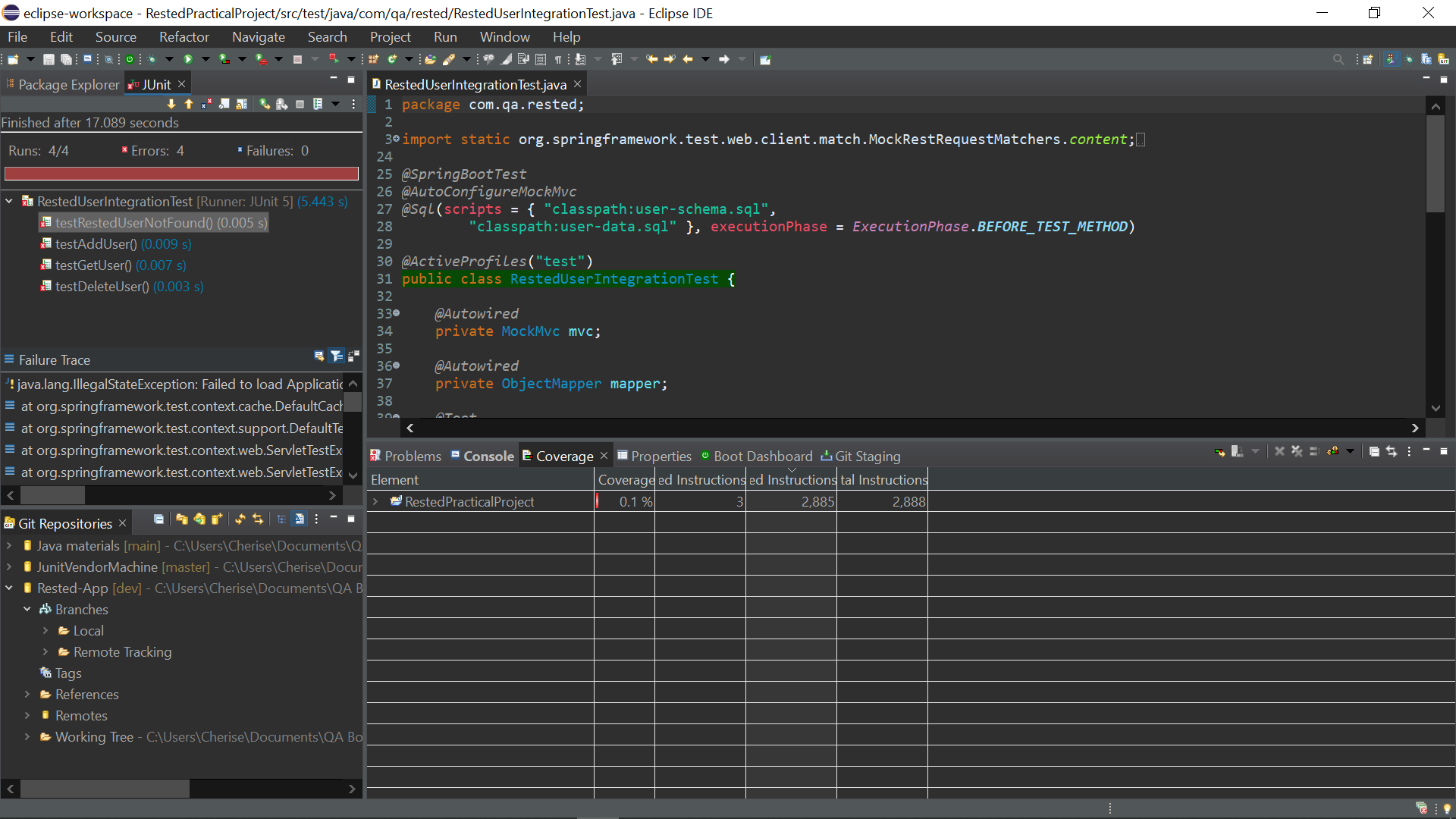Click the red JUnit progress bar
1456x819 pixels.
coord(182,174)
